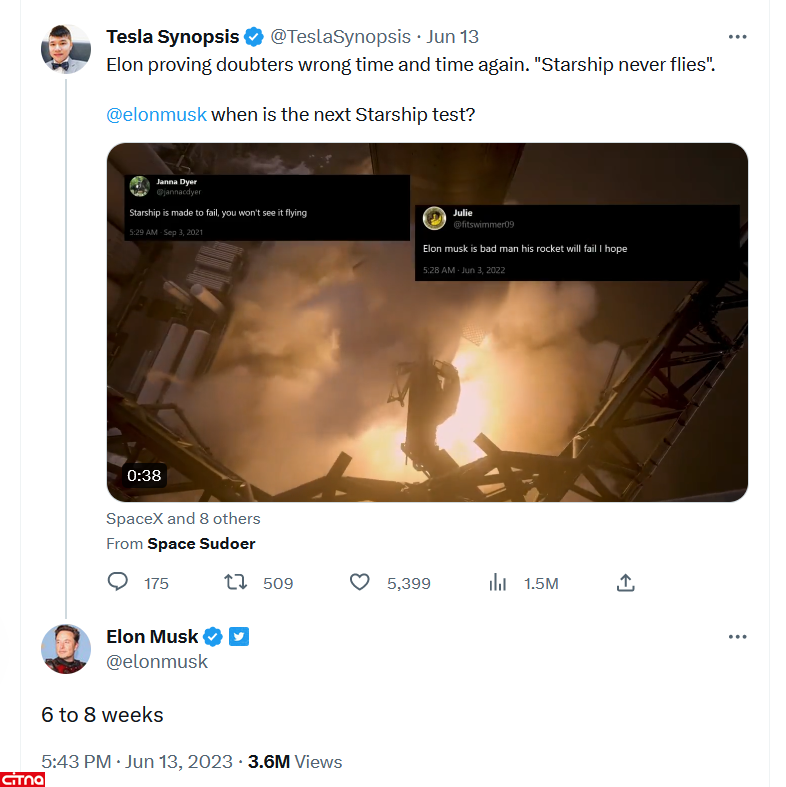Click the Jun 13 tweet date
Image resolution: width=786 pixels, height=787 pixels.
coord(453,37)
